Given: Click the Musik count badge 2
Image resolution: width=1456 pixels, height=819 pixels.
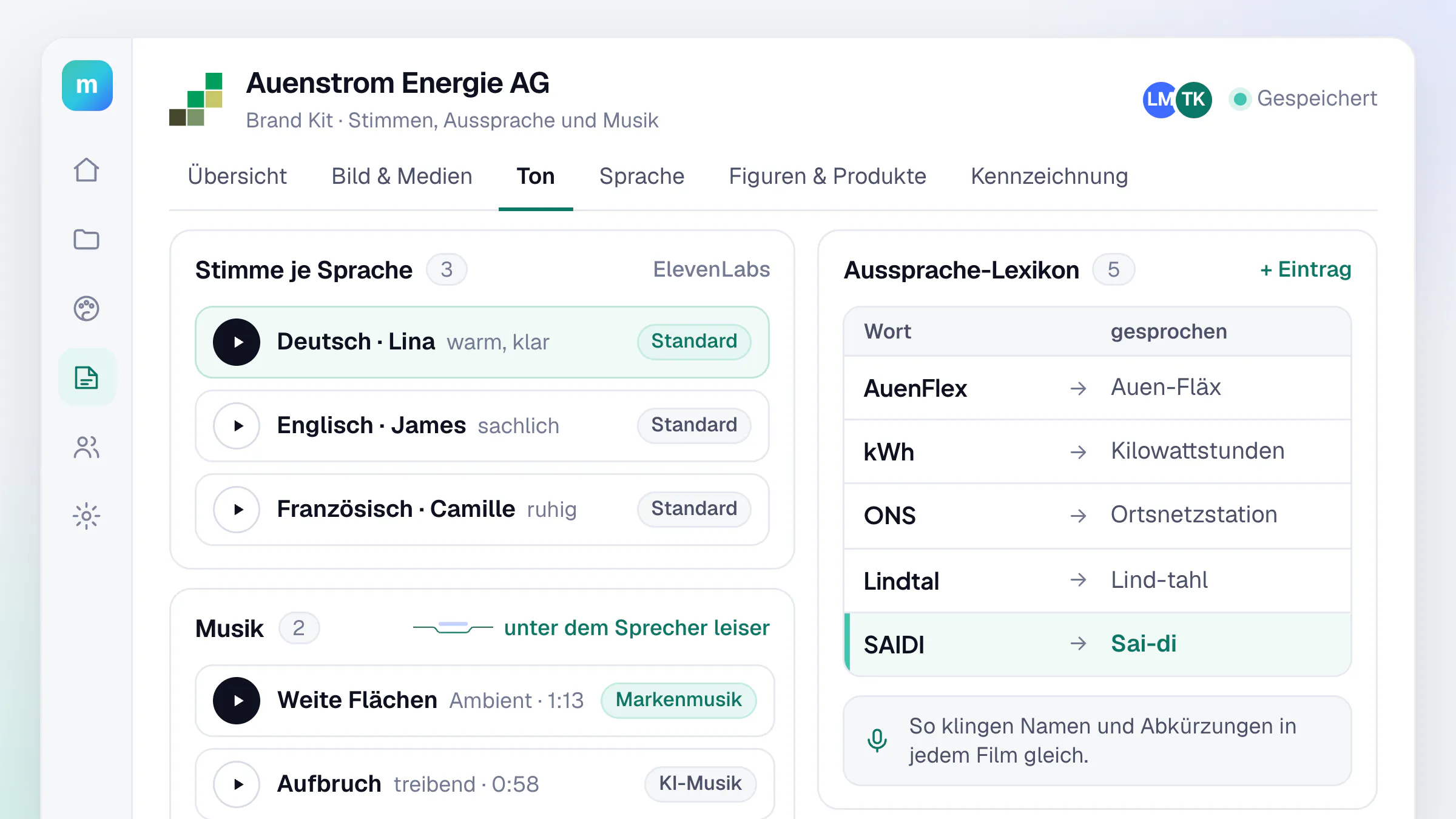Looking at the screenshot, I should point(298,628).
